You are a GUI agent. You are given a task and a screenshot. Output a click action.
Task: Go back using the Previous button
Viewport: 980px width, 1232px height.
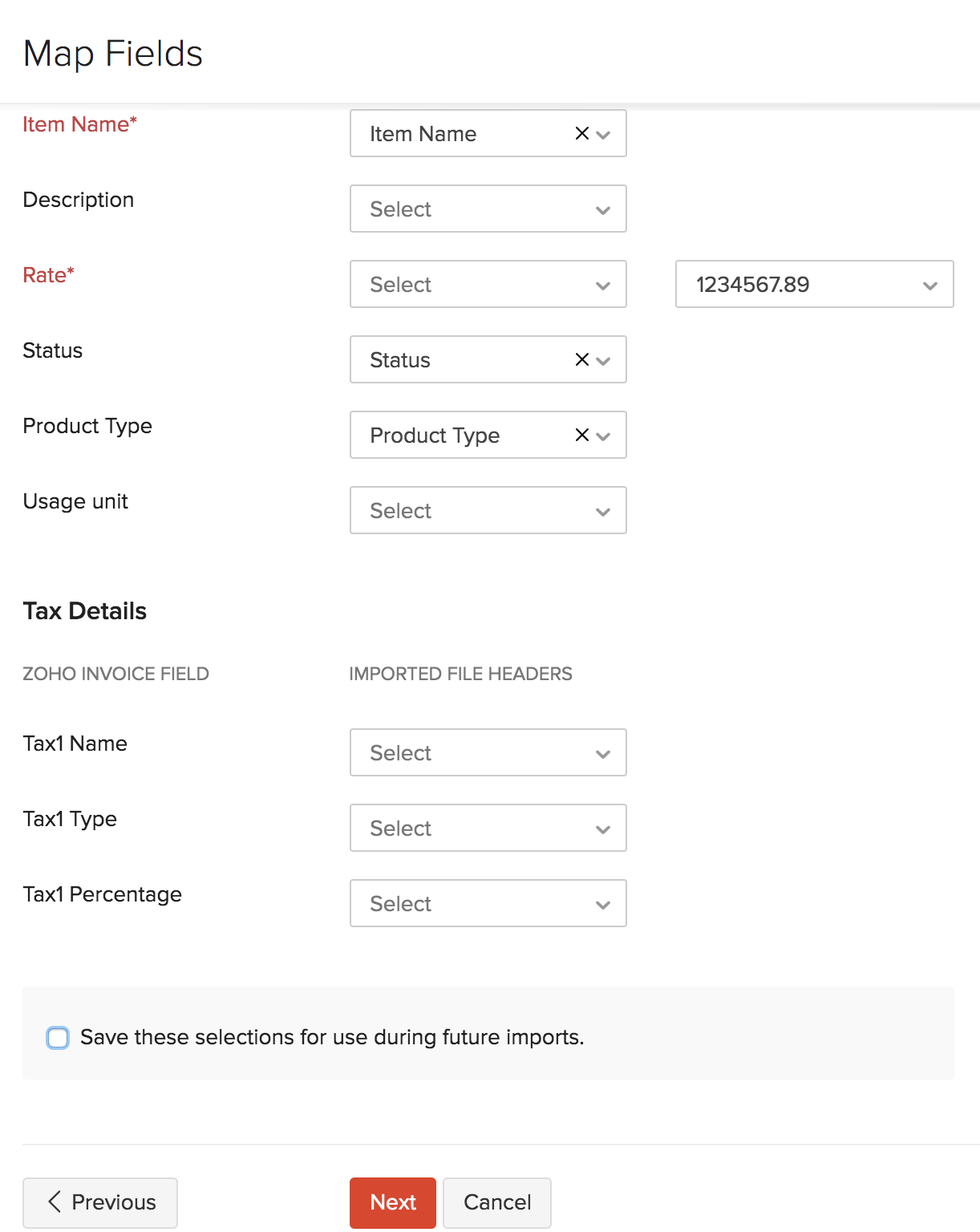(x=99, y=1202)
